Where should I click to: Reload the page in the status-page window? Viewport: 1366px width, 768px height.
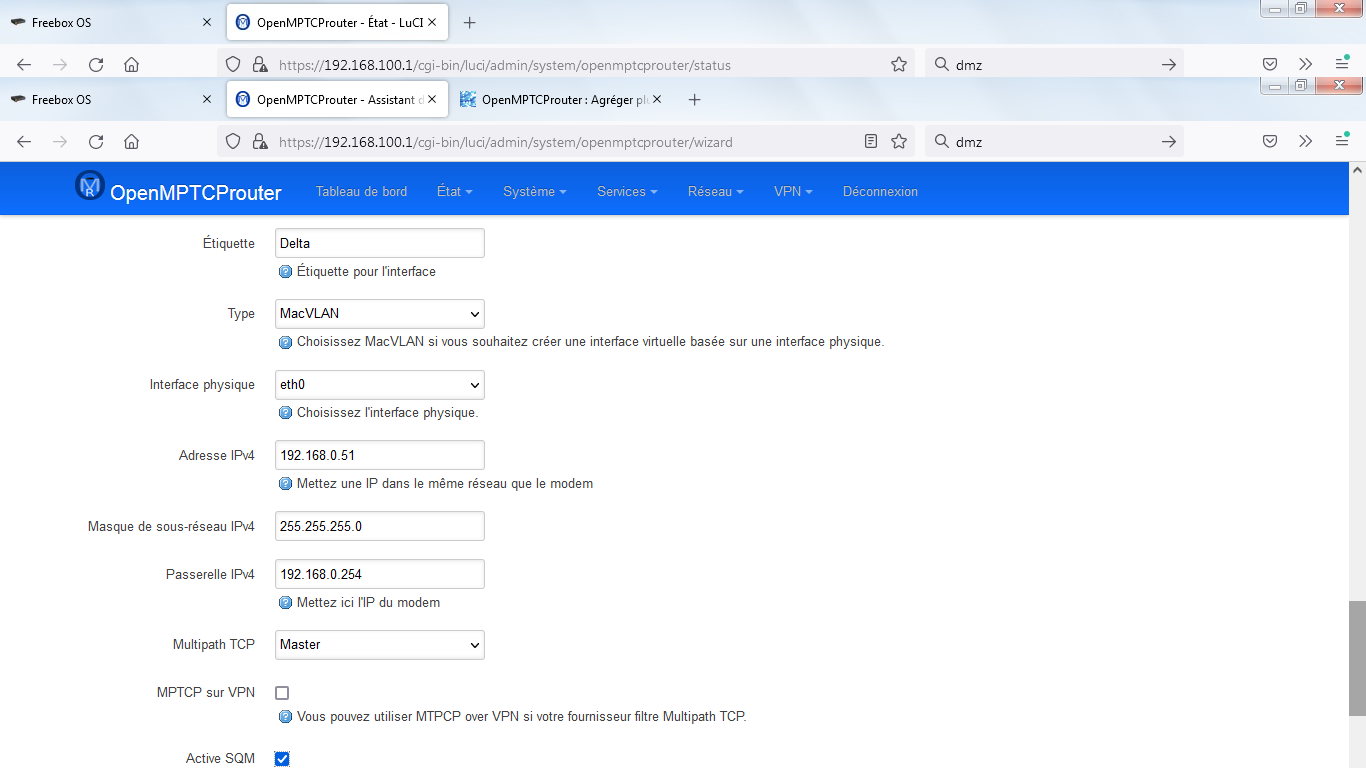click(x=96, y=65)
